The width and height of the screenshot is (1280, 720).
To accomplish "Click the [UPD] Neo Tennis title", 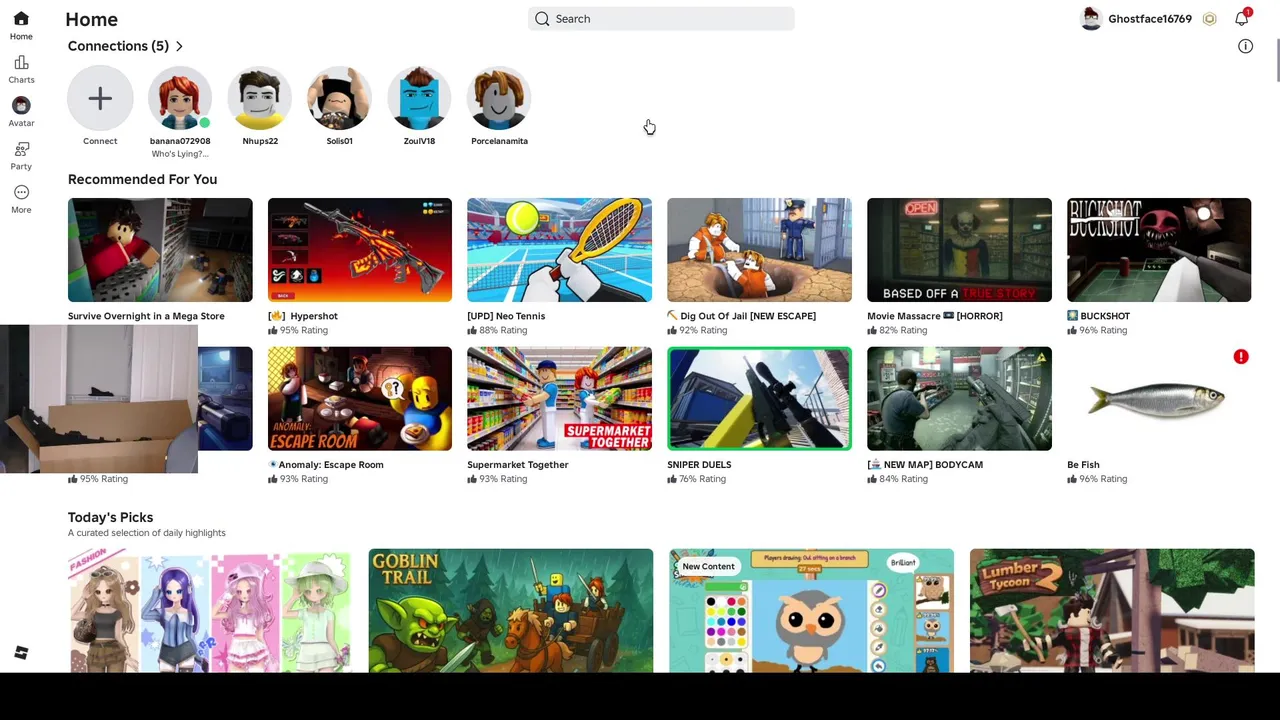I will [x=506, y=316].
